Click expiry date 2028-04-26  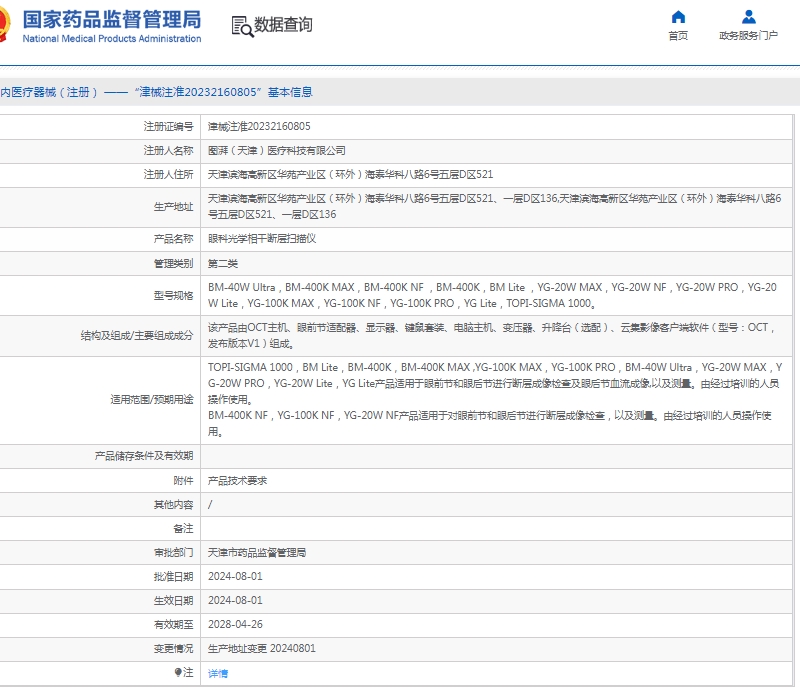coord(235,624)
